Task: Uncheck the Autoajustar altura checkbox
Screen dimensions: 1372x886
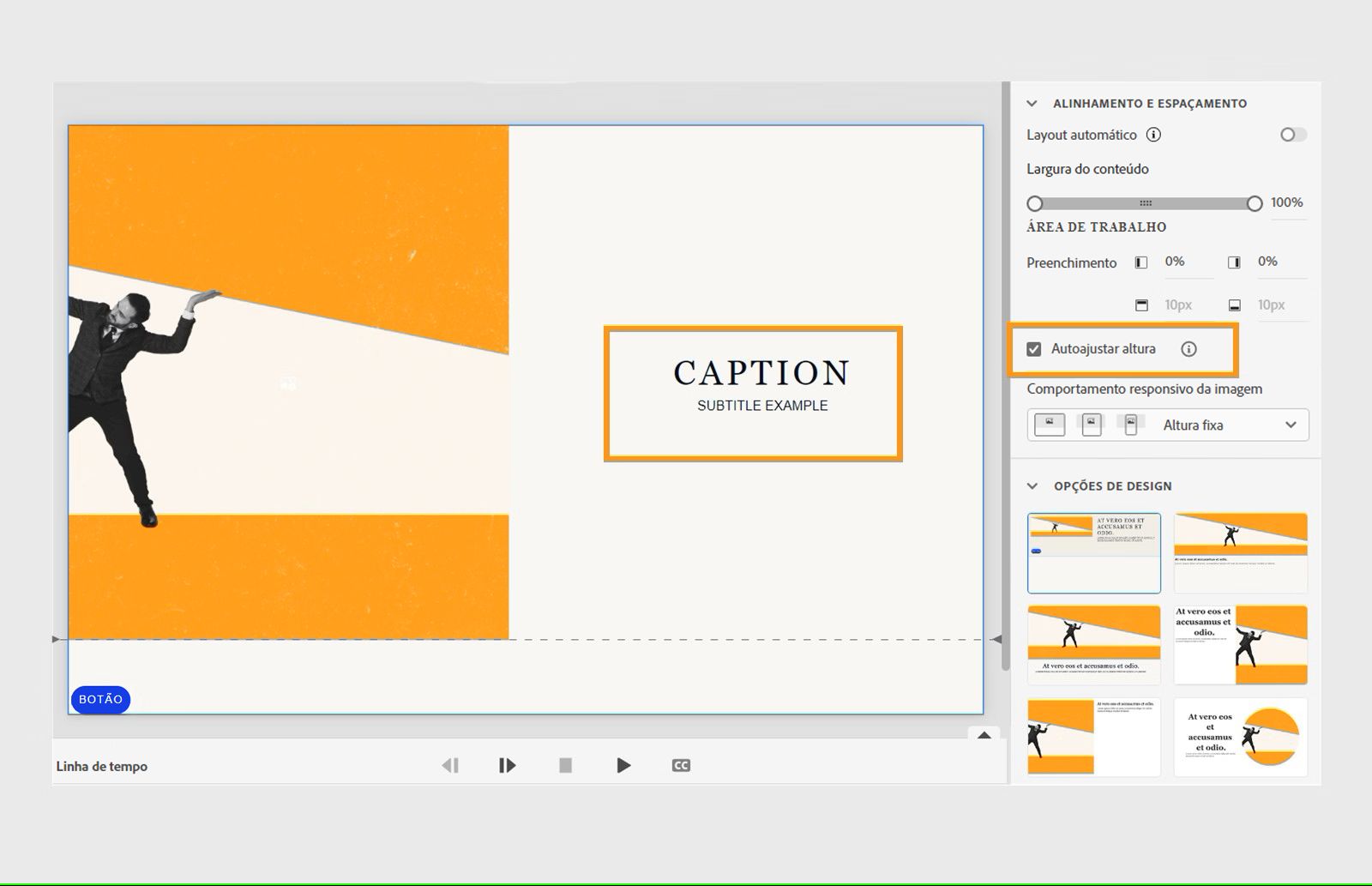Action: coord(1034,349)
